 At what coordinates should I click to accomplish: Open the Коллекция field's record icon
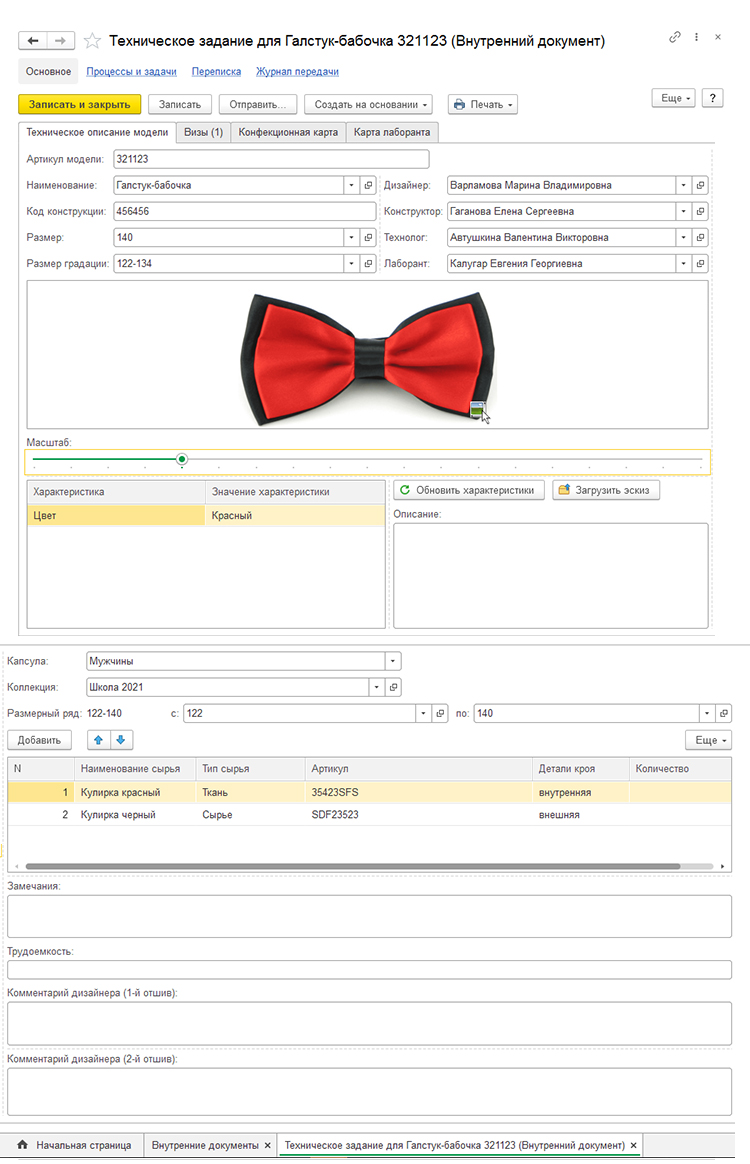pos(393,687)
